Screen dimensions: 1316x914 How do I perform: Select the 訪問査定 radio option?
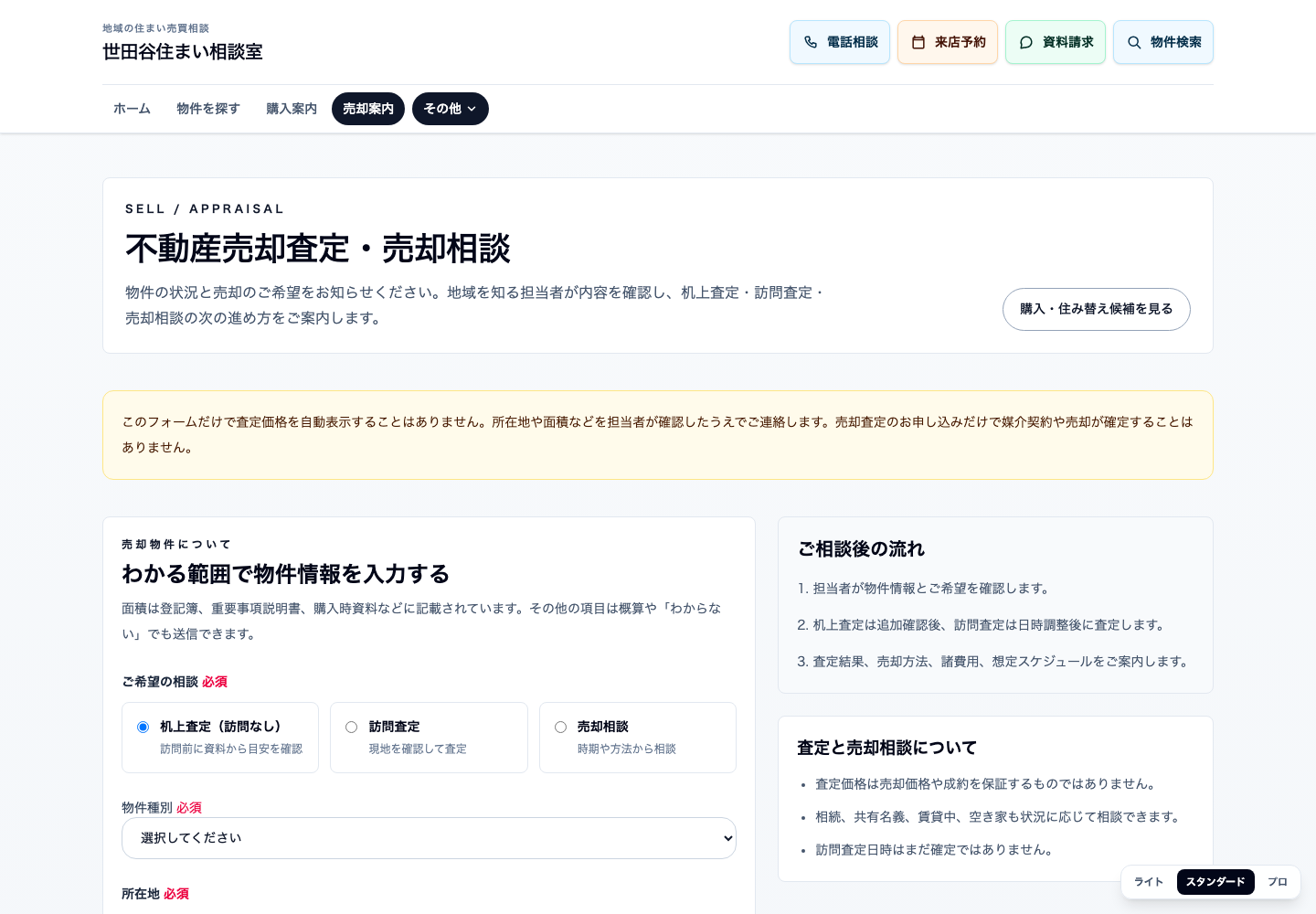(x=351, y=728)
